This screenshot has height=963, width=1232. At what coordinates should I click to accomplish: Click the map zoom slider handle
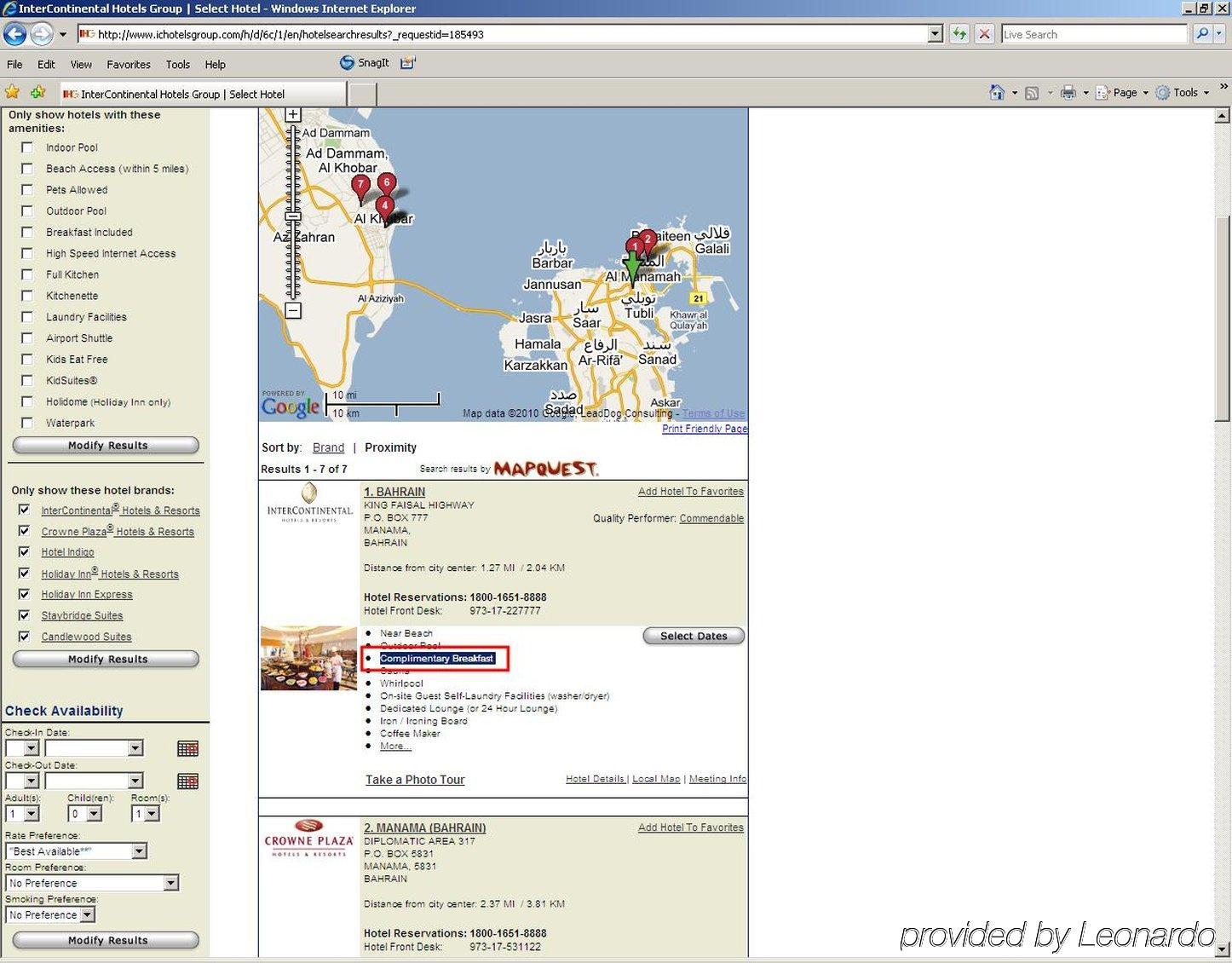pyautogui.click(x=293, y=216)
